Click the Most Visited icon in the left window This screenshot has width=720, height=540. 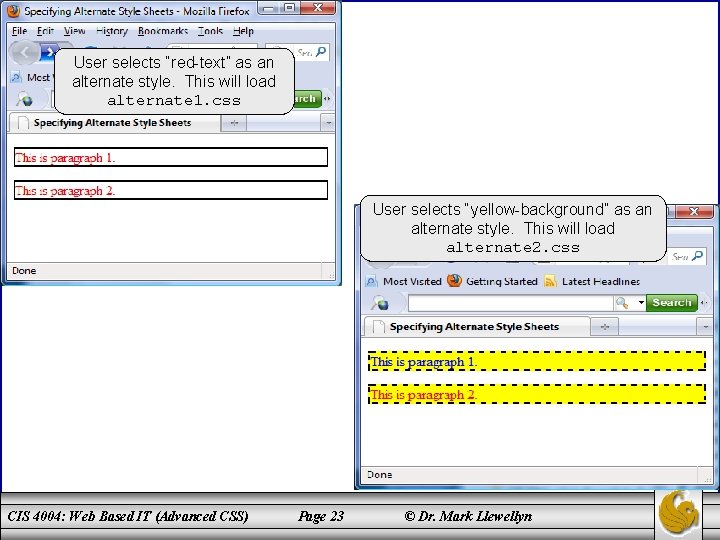tap(16, 77)
